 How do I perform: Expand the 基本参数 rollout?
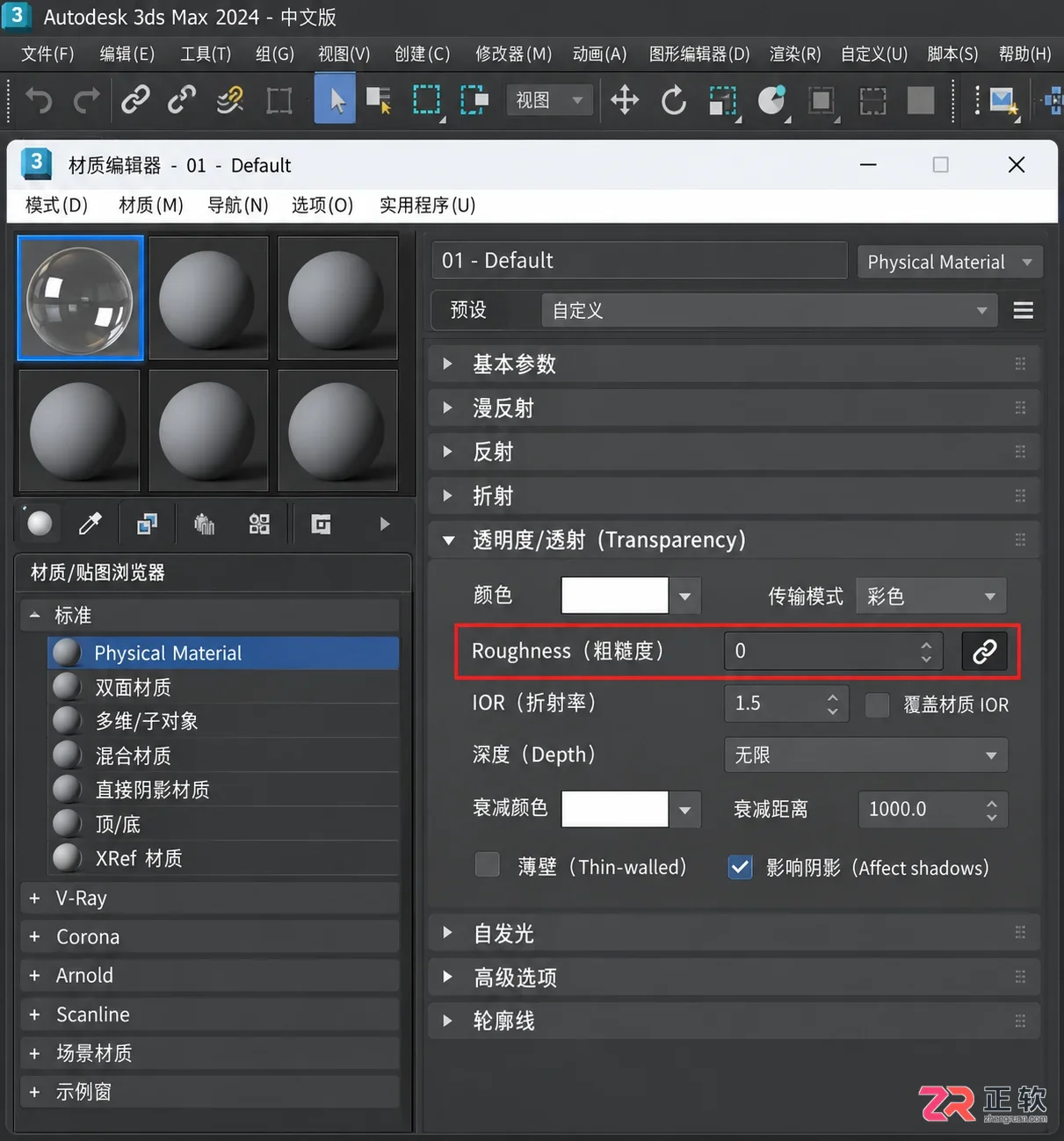click(x=734, y=364)
